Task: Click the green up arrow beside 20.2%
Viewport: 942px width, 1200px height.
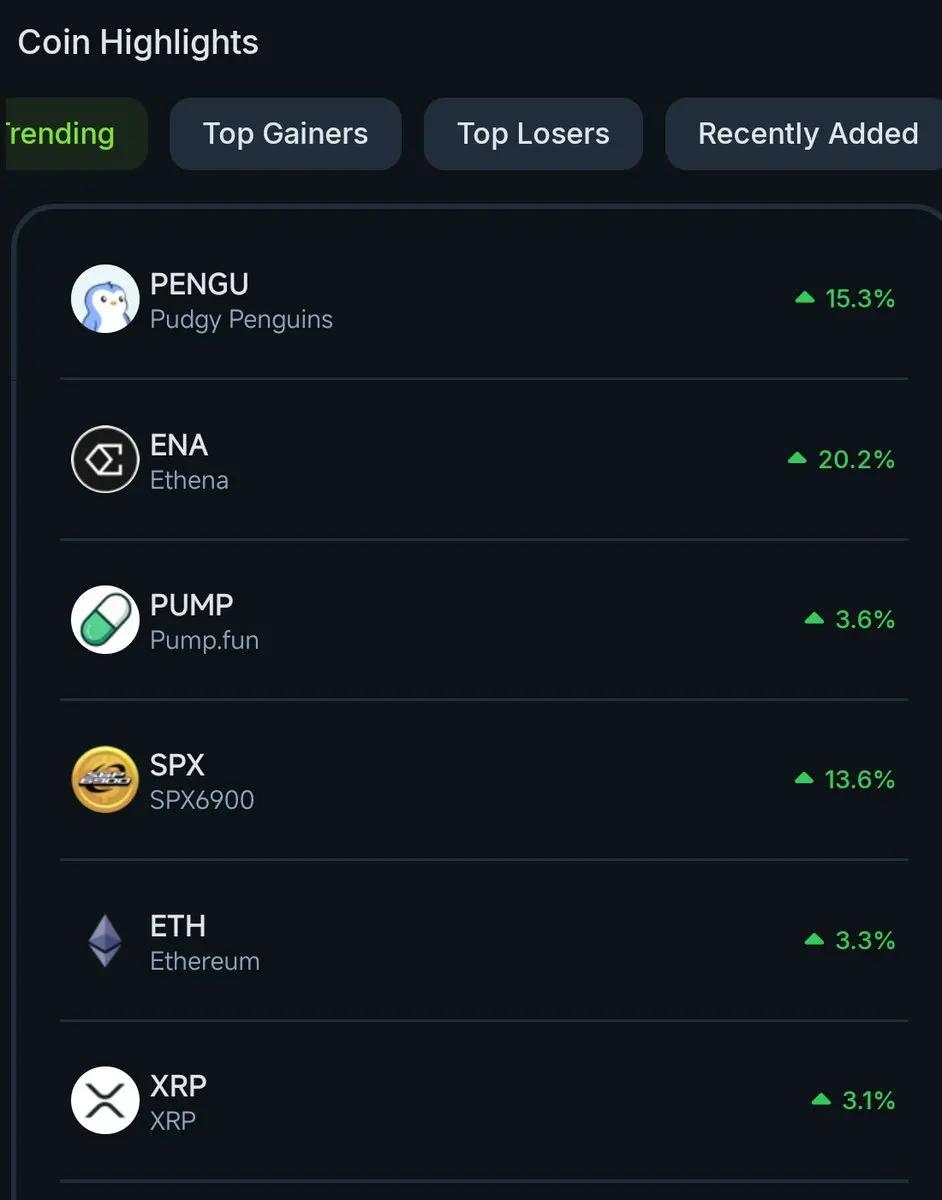Action: click(x=797, y=458)
